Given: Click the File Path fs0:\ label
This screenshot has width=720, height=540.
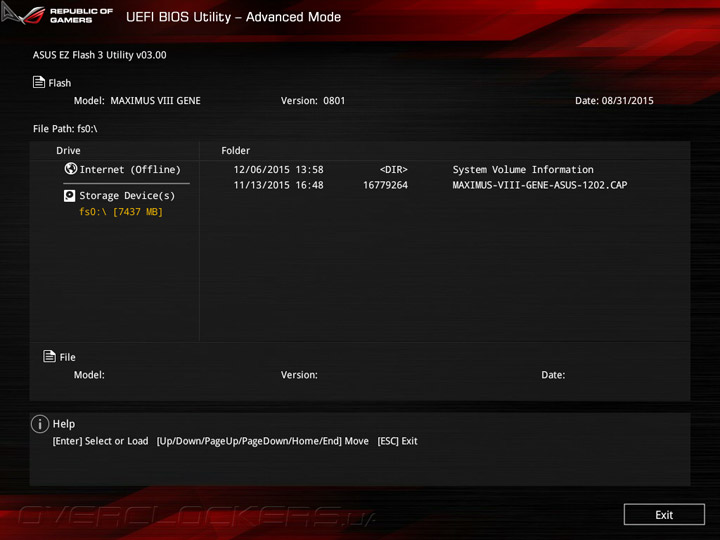Looking at the screenshot, I should (x=65, y=129).
